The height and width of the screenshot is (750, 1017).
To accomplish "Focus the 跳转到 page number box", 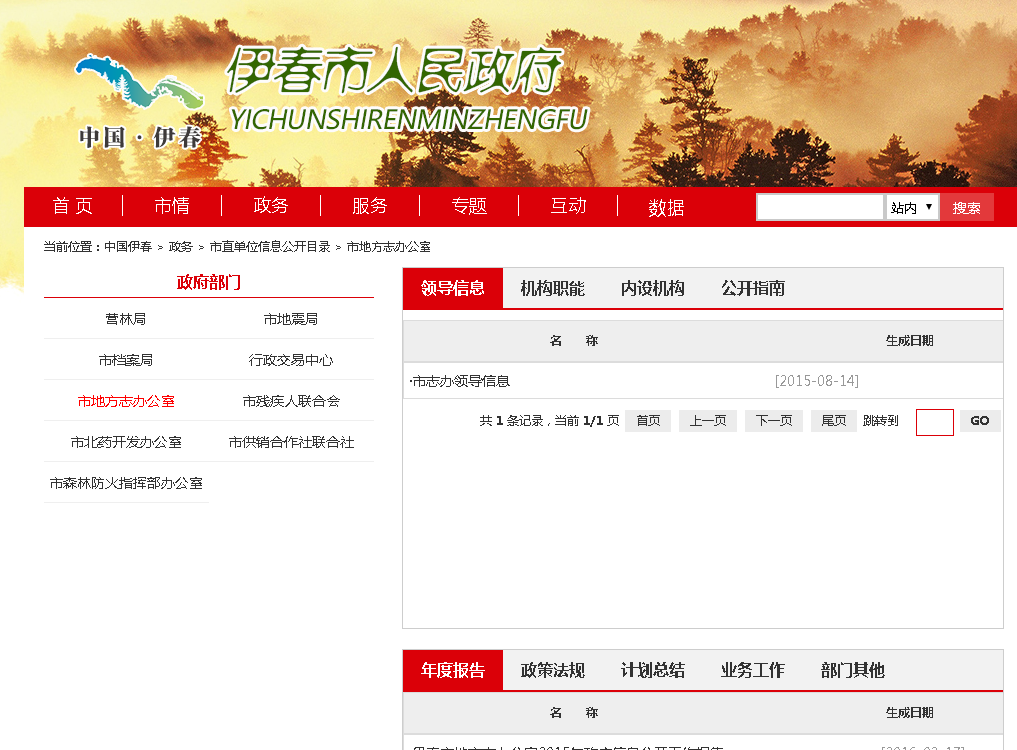I will point(935,422).
